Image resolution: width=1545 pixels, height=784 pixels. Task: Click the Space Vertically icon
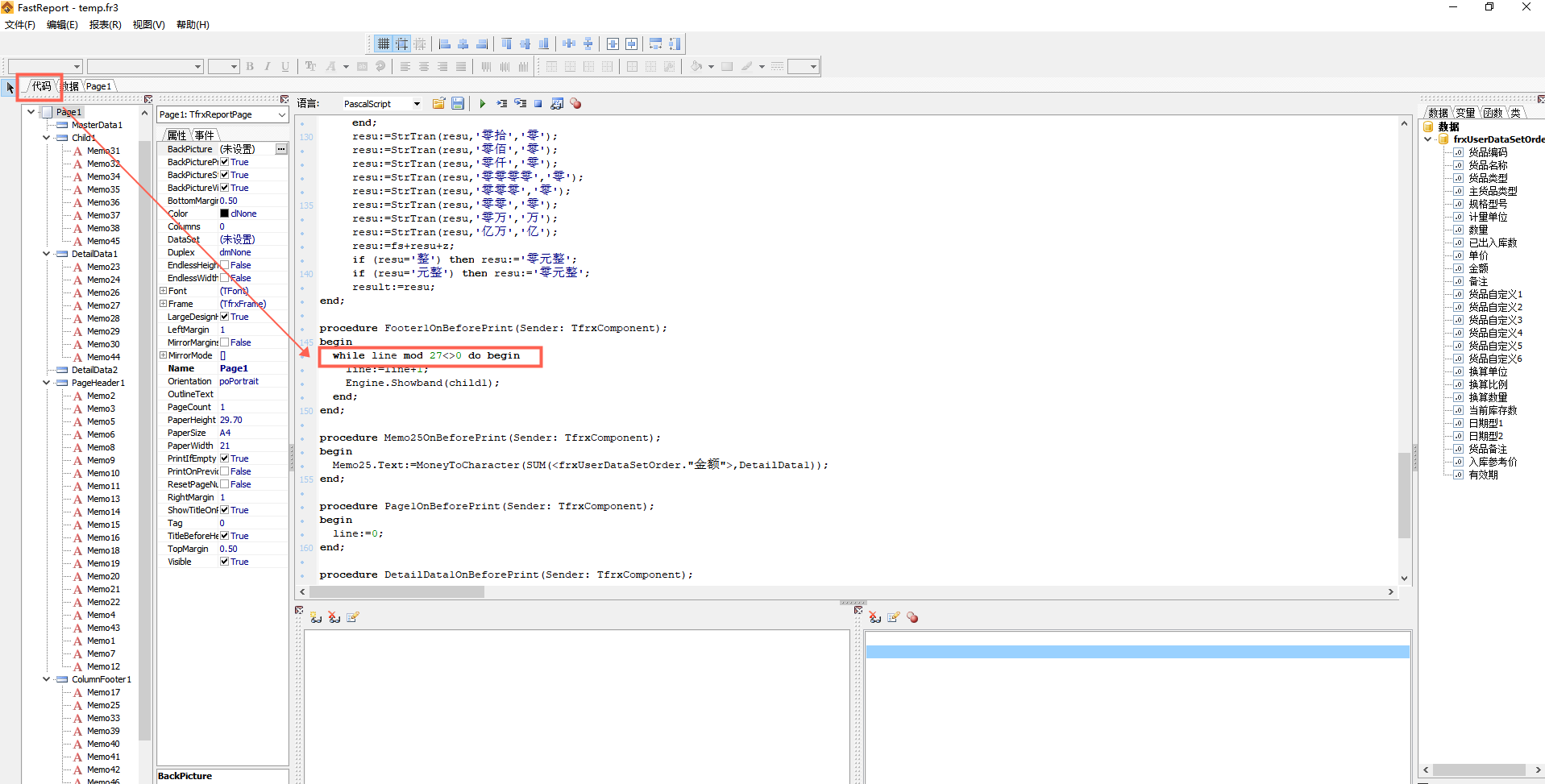588,44
